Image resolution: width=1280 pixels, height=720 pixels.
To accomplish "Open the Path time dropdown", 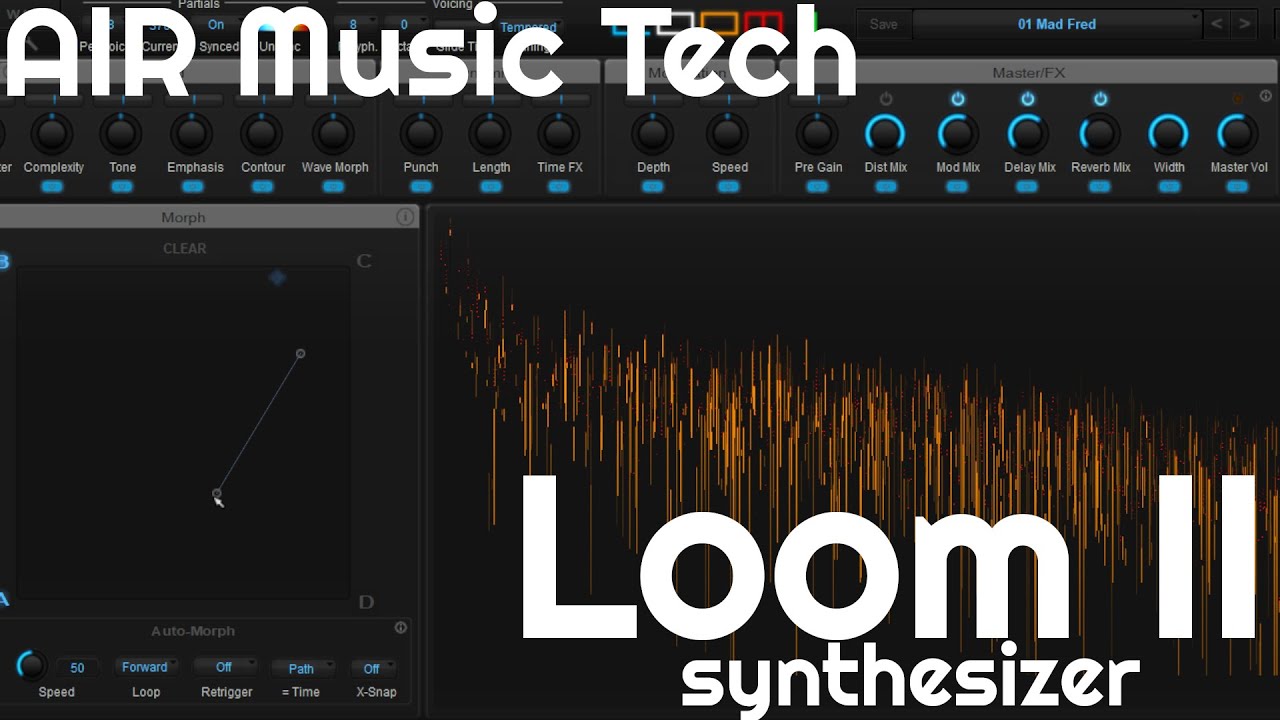I will tap(302, 668).
